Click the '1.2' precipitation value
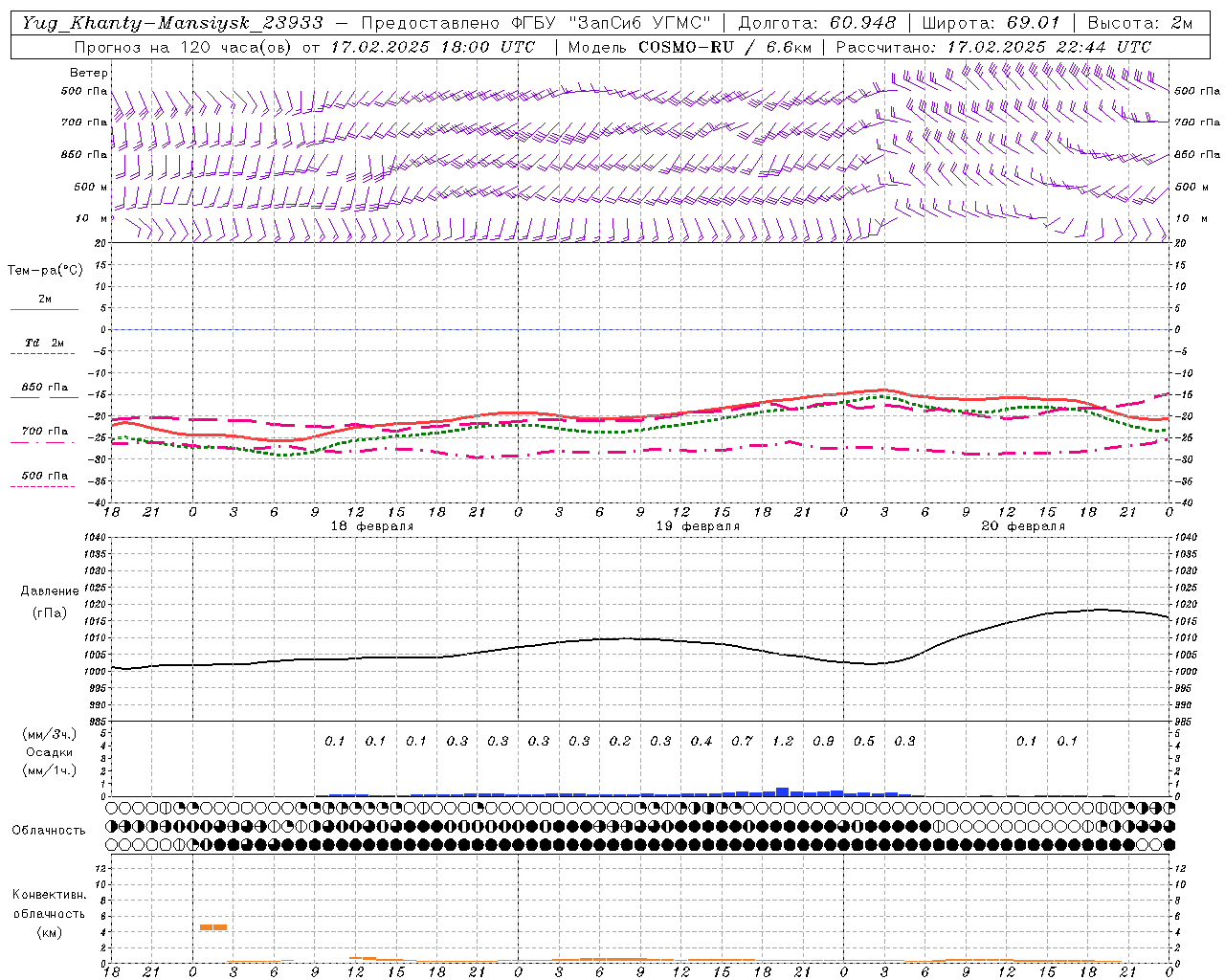This screenshot has width=1225, height=980. pos(783,741)
